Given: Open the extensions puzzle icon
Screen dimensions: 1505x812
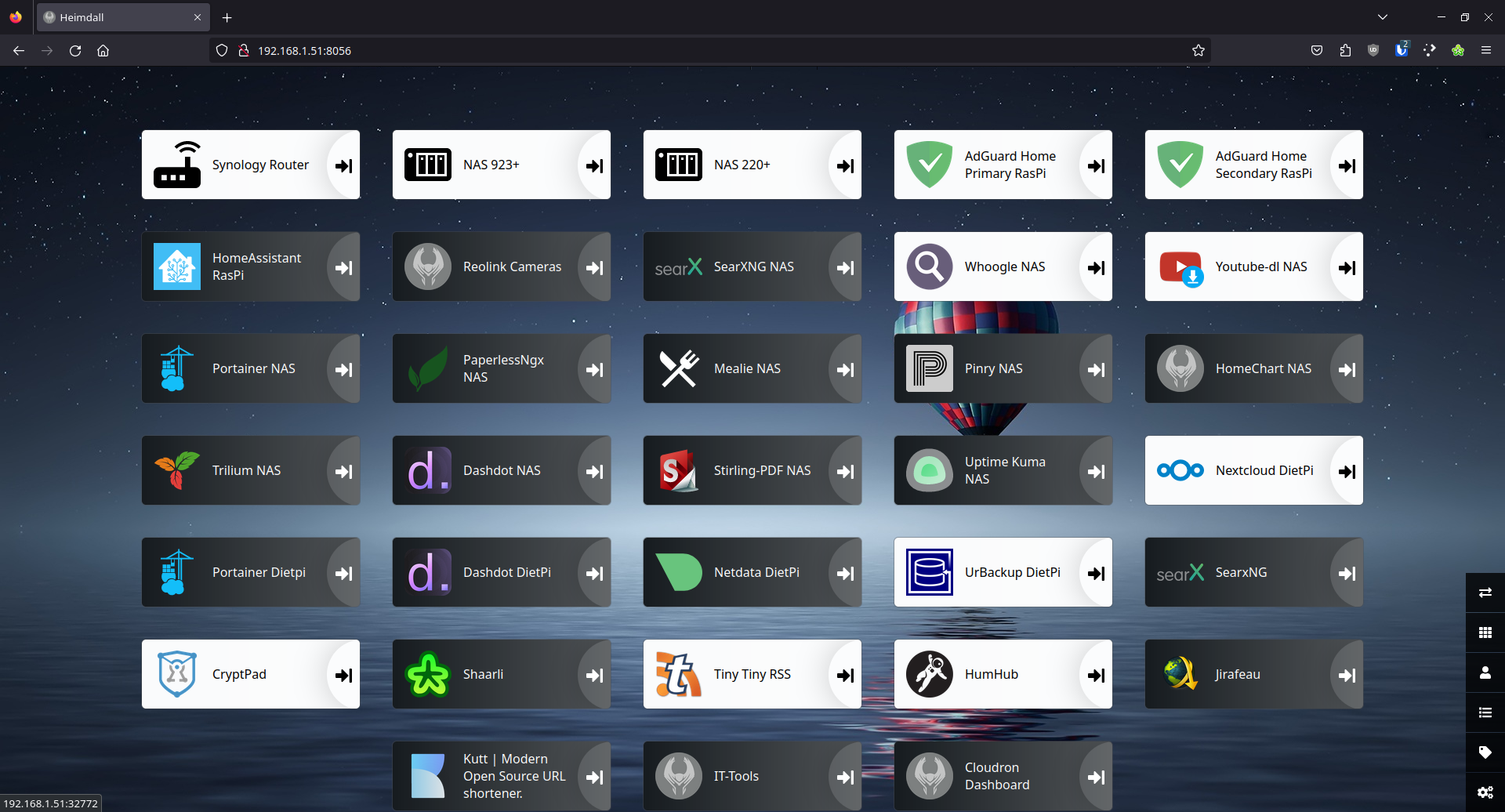Looking at the screenshot, I should [1345, 50].
